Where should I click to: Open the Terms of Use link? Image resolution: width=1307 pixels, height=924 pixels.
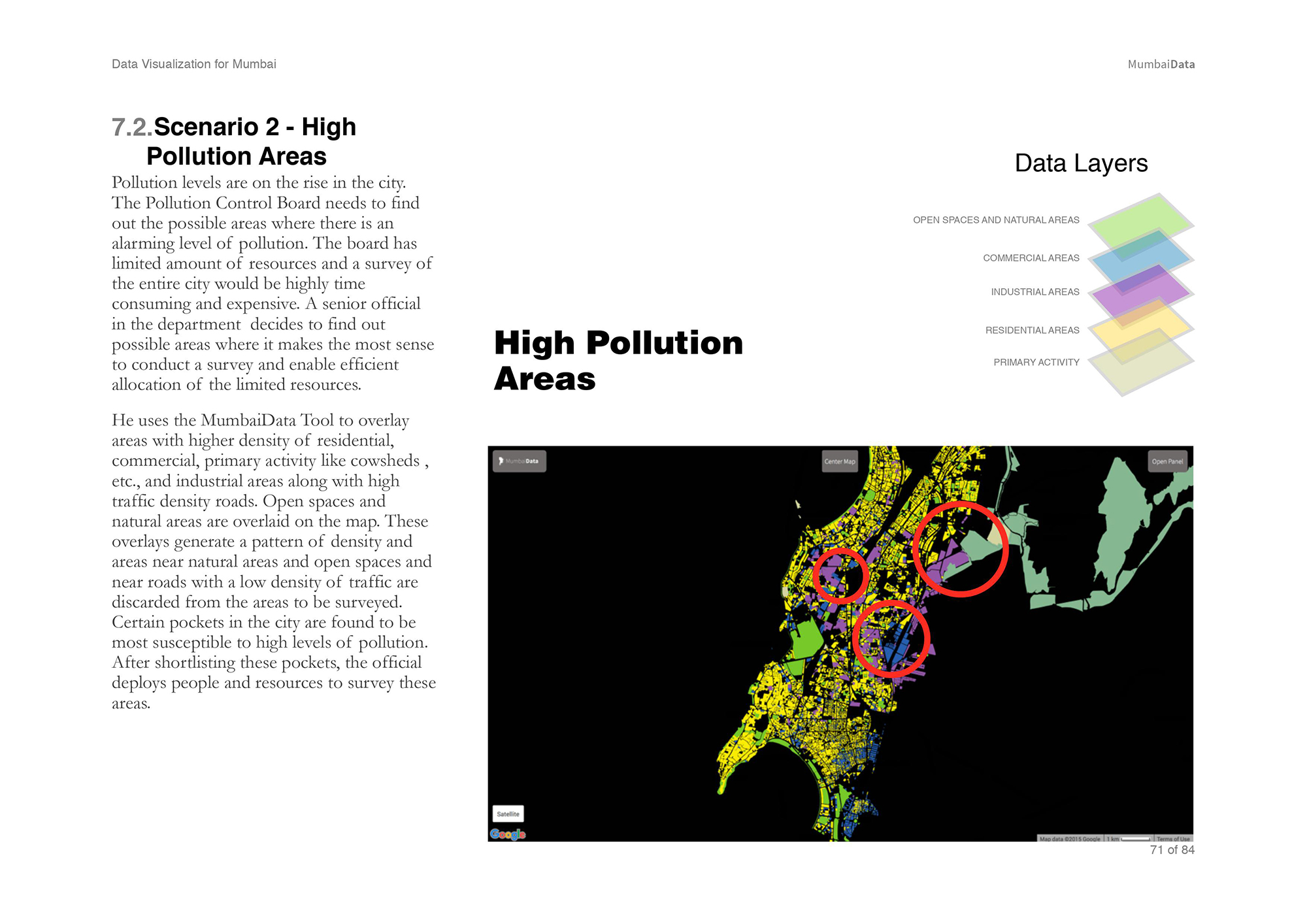(1173, 838)
